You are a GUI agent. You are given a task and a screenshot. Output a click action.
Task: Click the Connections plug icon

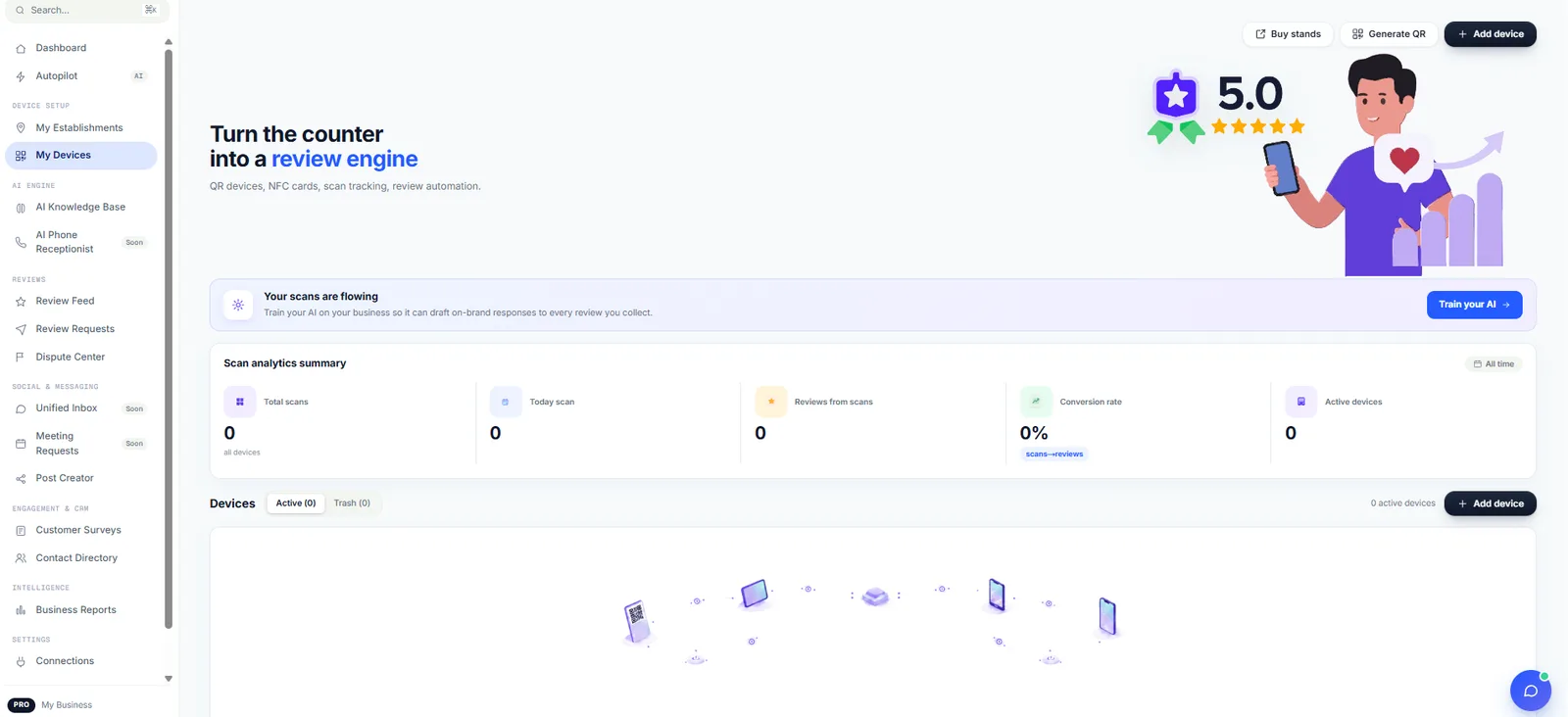(x=21, y=662)
